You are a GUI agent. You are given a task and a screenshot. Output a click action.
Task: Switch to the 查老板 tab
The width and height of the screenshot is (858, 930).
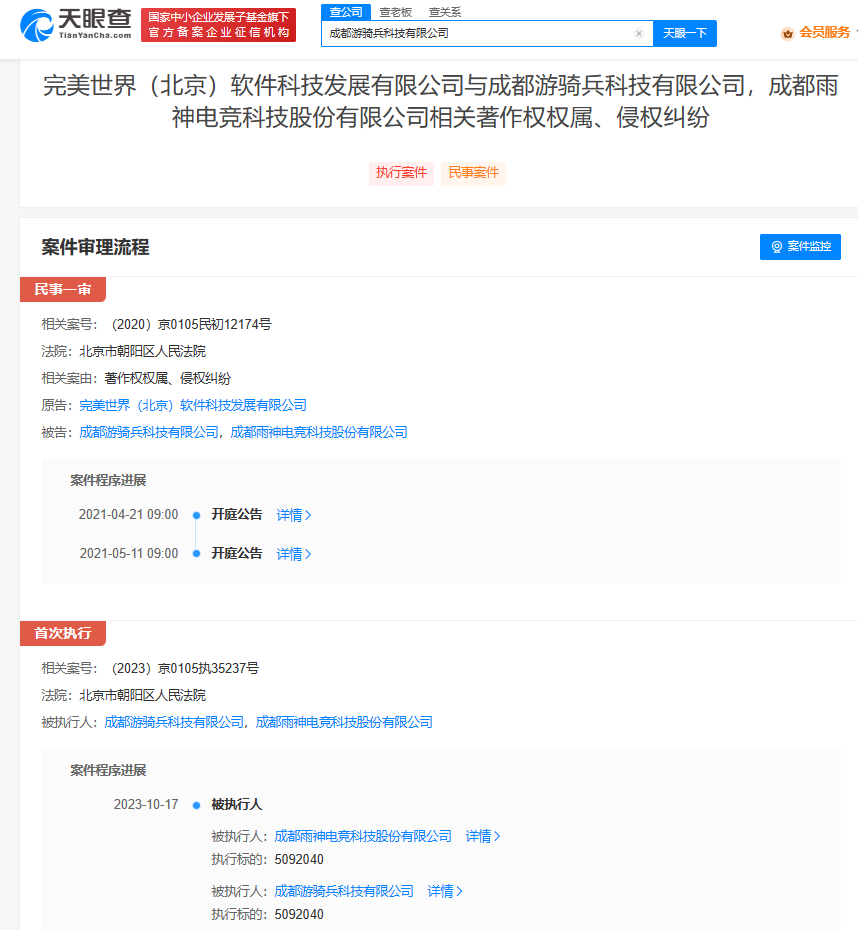(x=395, y=12)
